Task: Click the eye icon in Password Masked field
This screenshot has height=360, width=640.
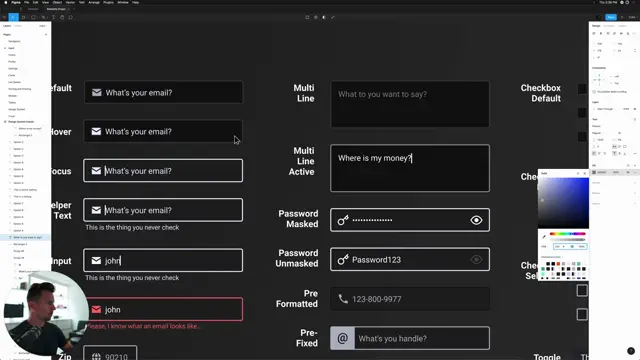Action: point(476,220)
